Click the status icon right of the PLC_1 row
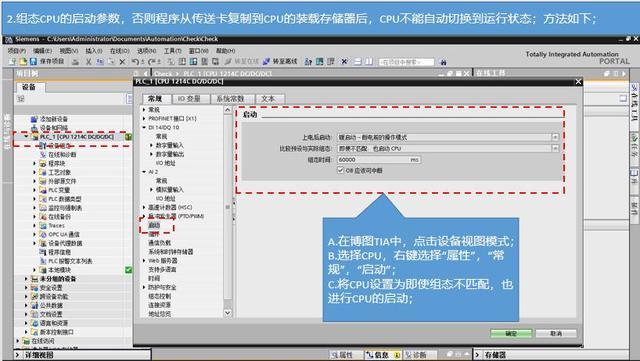This screenshot has height=361, width=640. [129, 137]
